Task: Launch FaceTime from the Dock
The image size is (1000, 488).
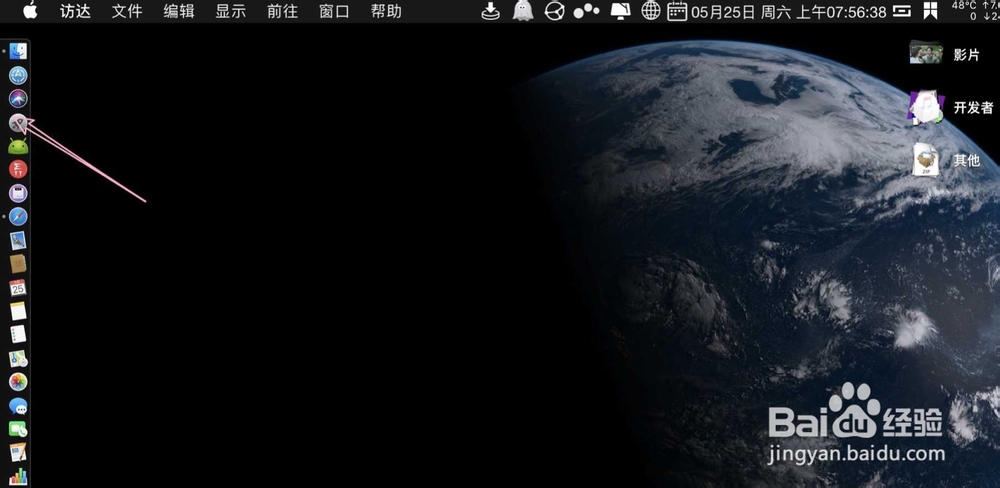Action: [18, 429]
